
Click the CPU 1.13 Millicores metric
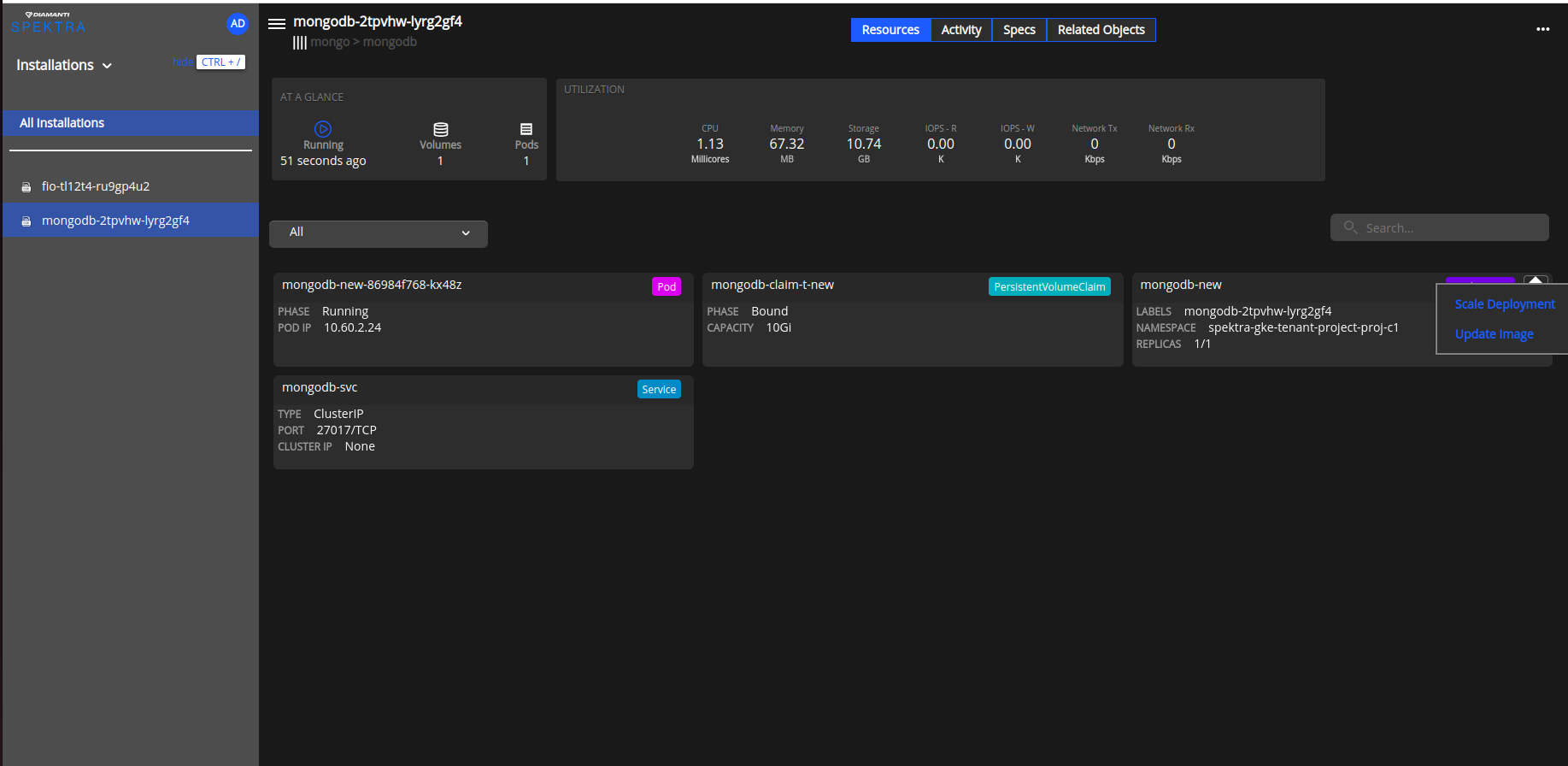tap(710, 144)
